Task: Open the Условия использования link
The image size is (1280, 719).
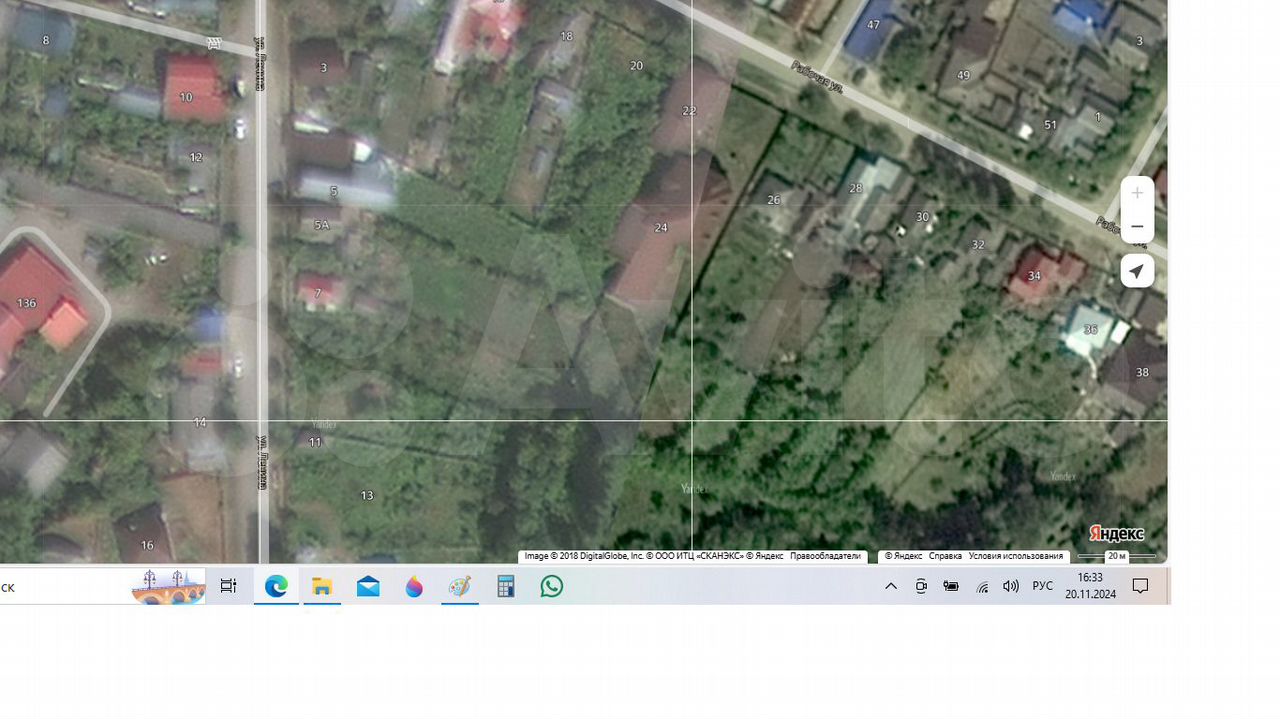Action: tap(1015, 556)
